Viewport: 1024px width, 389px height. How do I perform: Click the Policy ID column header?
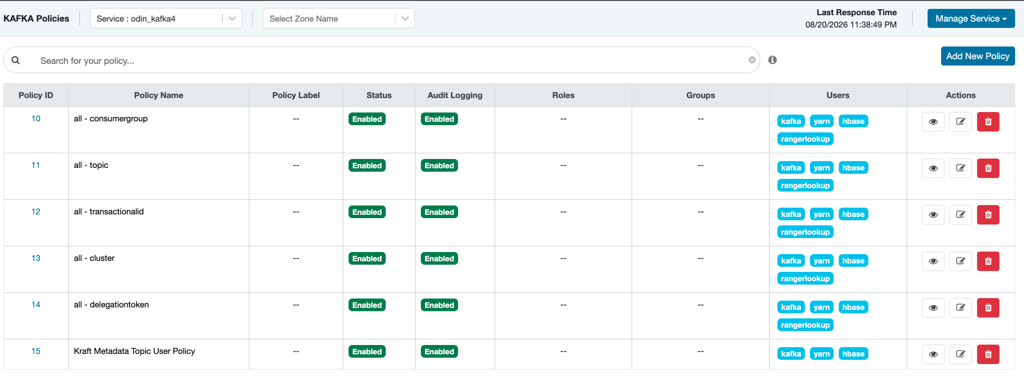tap(36, 95)
